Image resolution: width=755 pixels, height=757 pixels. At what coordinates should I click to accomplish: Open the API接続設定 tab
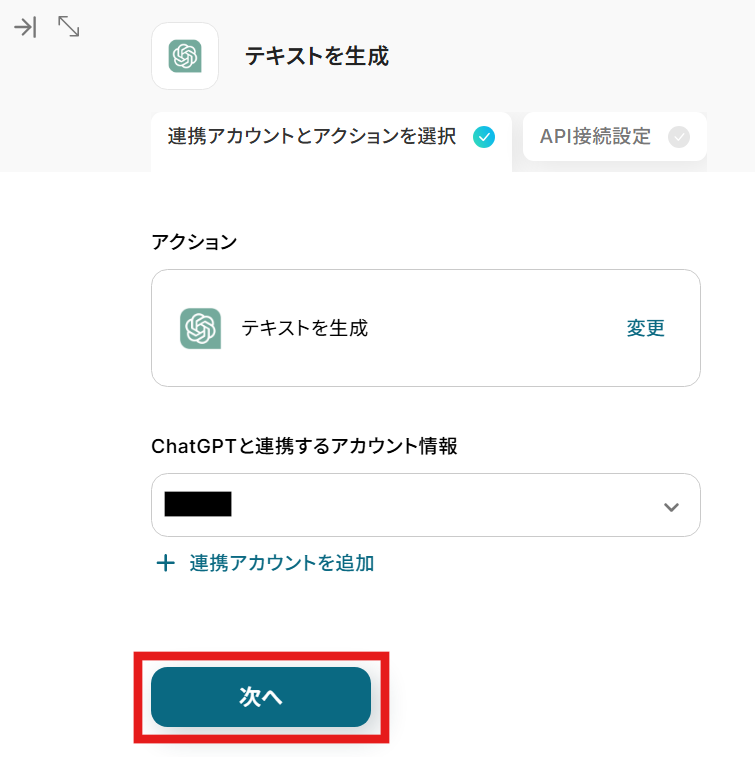pos(595,137)
